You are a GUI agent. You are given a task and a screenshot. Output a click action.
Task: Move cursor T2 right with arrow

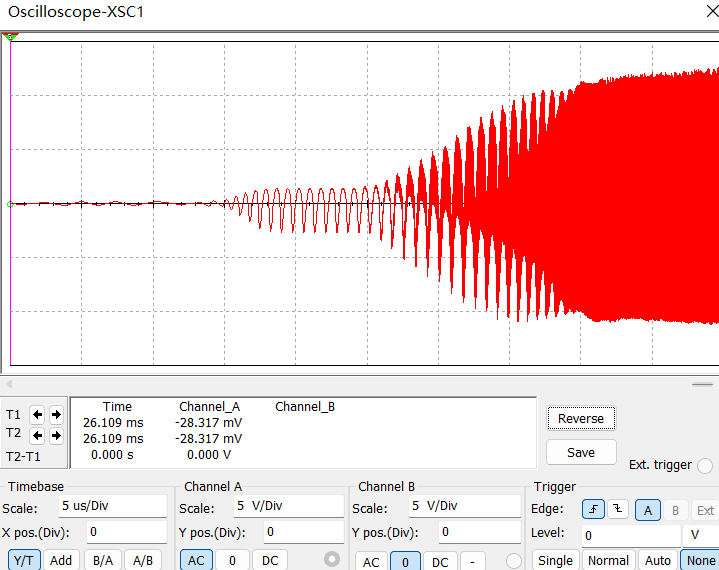click(56, 435)
